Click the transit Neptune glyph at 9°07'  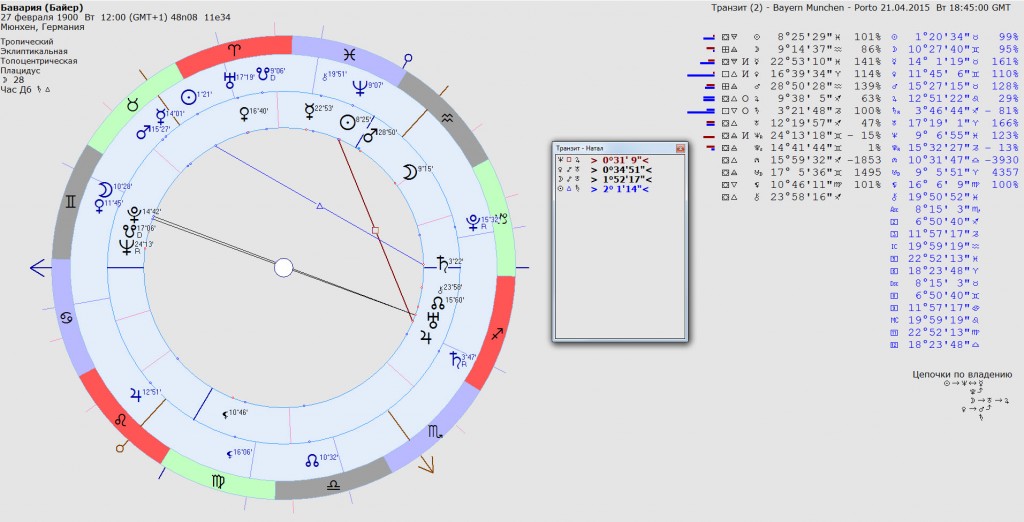(360, 87)
